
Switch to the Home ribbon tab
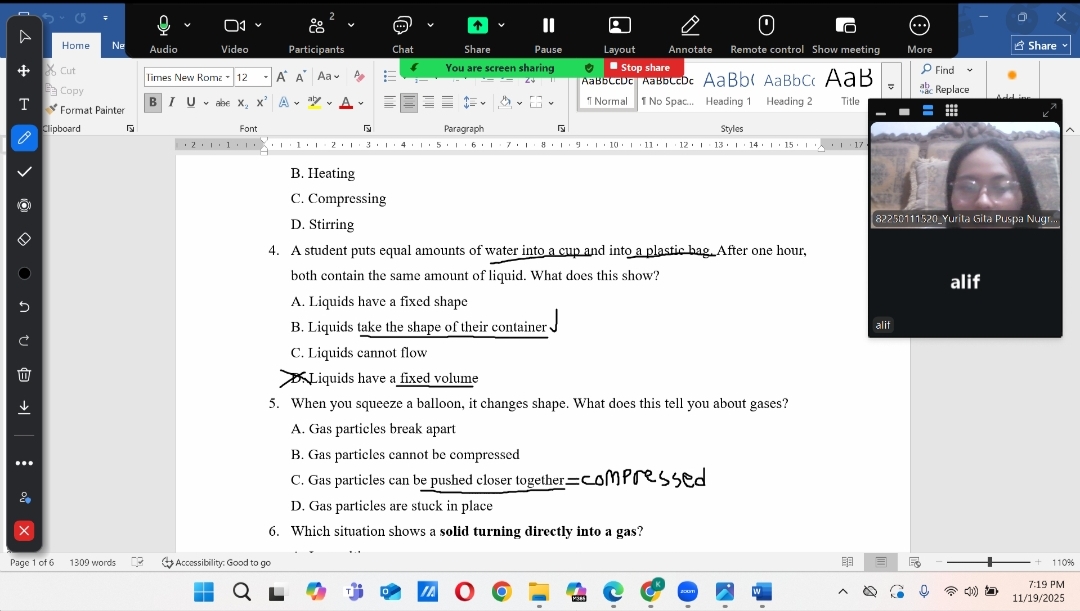(76, 45)
